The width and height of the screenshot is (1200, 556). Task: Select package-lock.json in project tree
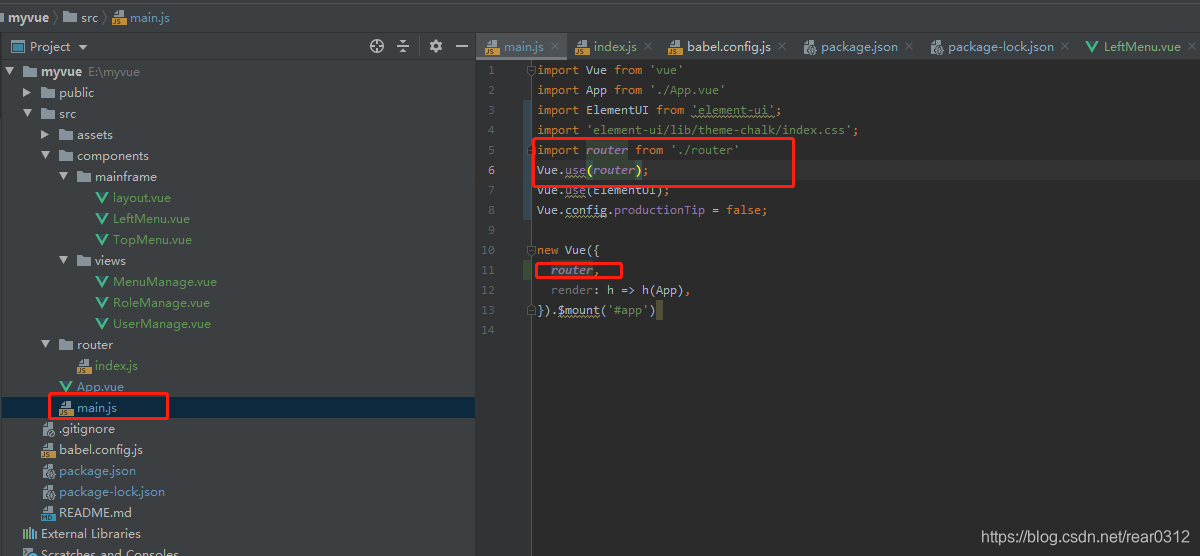point(111,491)
